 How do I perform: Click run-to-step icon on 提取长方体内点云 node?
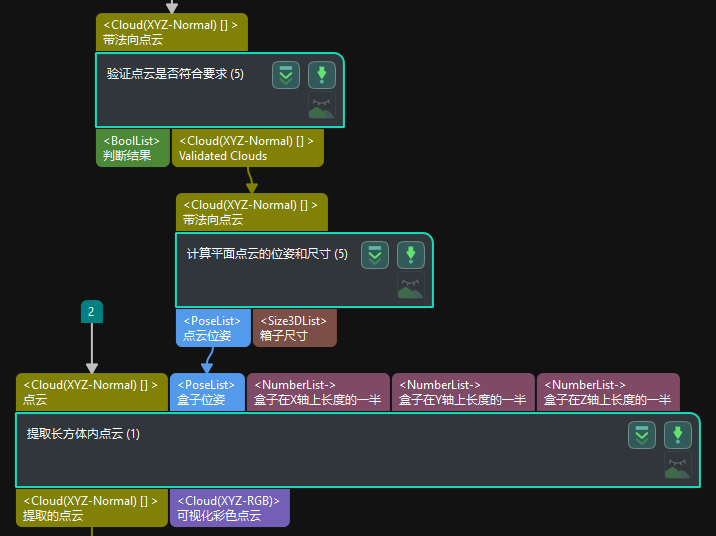(642, 435)
